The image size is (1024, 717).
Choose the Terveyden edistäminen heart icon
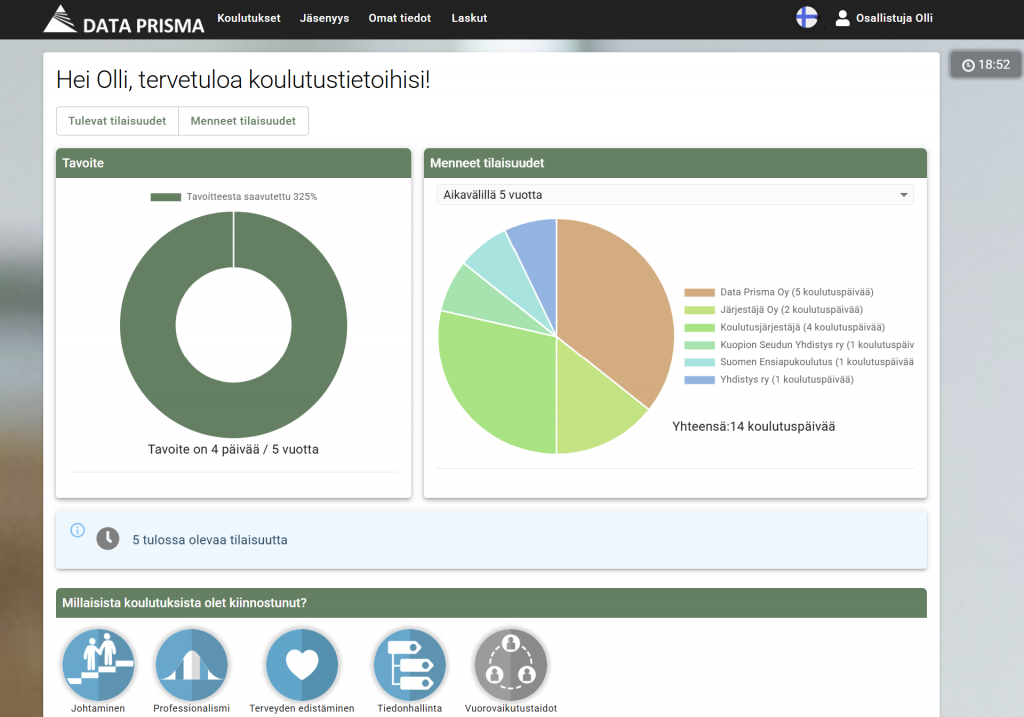pyautogui.click(x=302, y=665)
